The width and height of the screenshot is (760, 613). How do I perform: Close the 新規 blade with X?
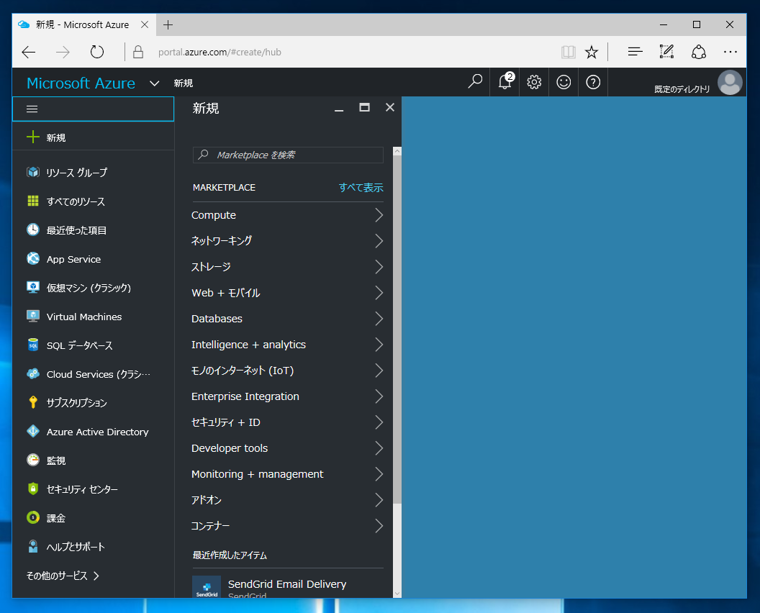pyautogui.click(x=390, y=108)
